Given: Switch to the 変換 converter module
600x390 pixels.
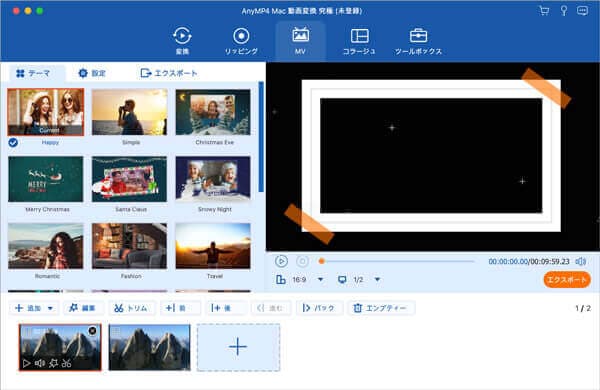Looking at the screenshot, I should click(182, 41).
